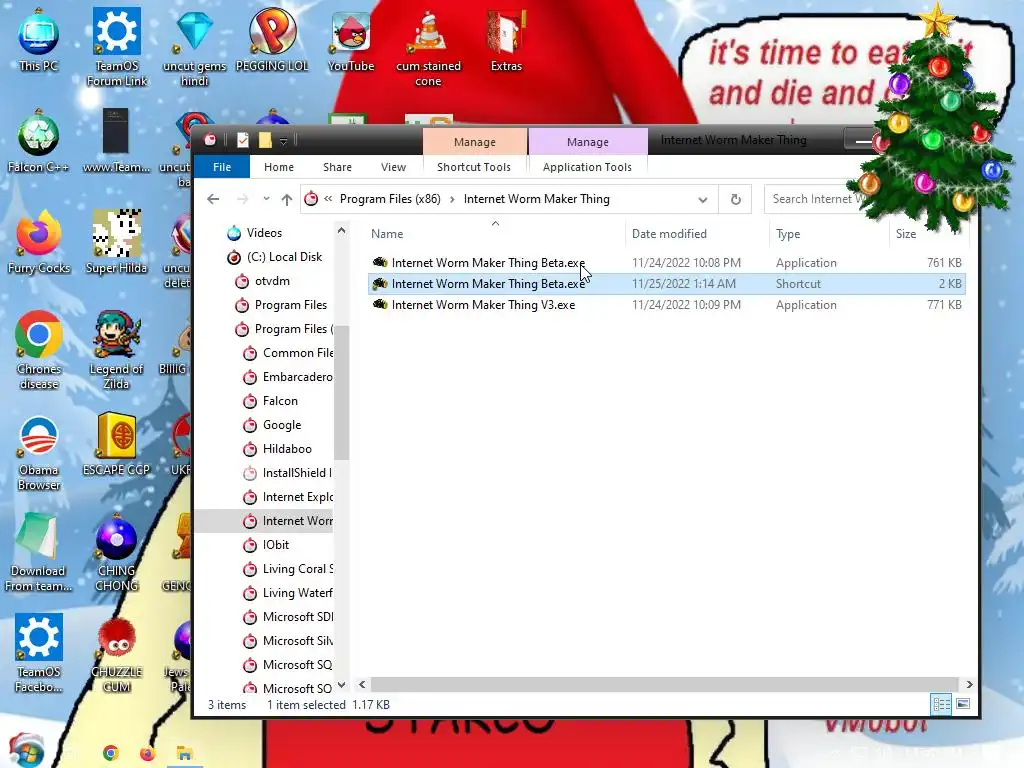Open This PC desktop icon
The width and height of the screenshot is (1024, 768).
(x=39, y=40)
